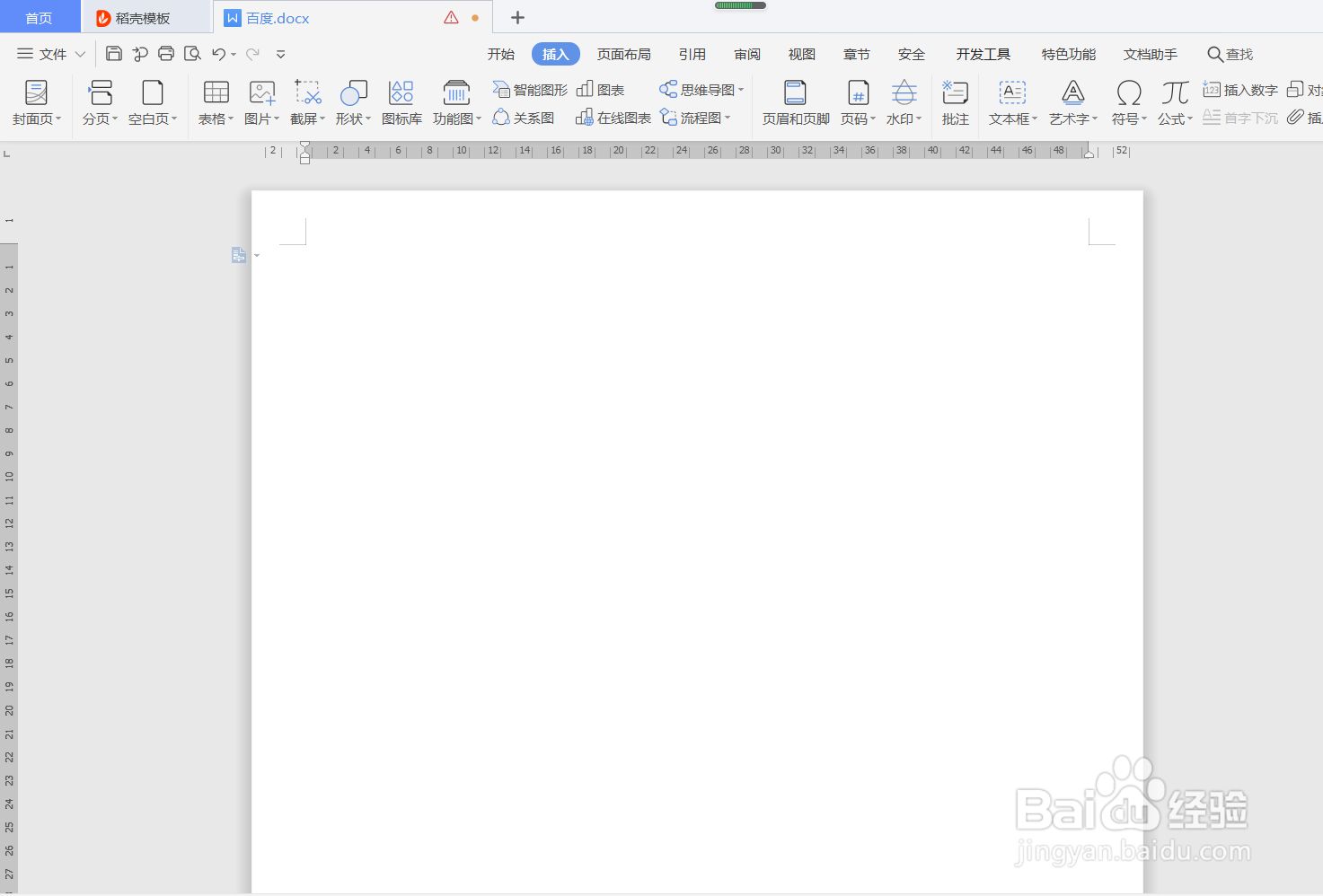The image size is (1323, 896).
Task: Insert 智能图形 smart graphic
Action: point(530,90)
